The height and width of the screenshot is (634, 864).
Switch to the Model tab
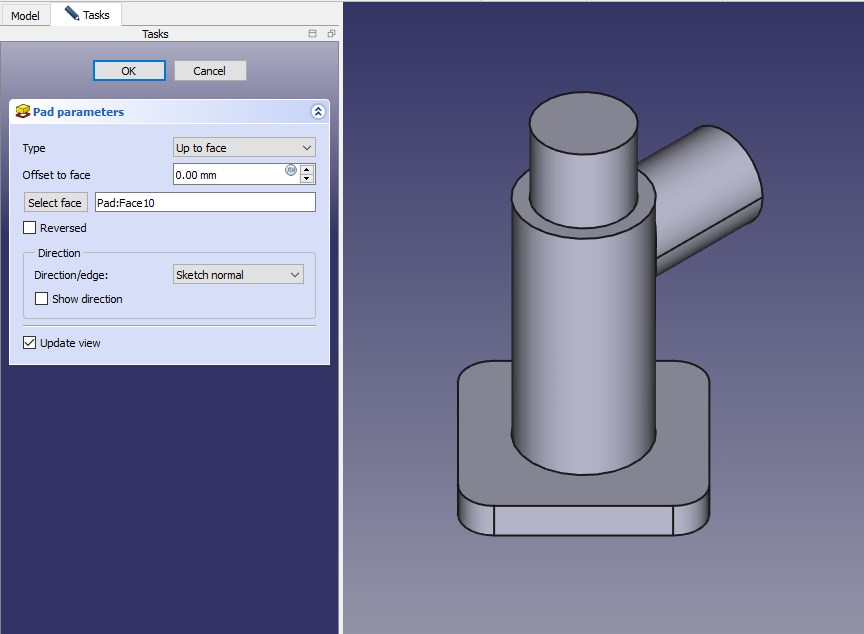tap(25, 16)
